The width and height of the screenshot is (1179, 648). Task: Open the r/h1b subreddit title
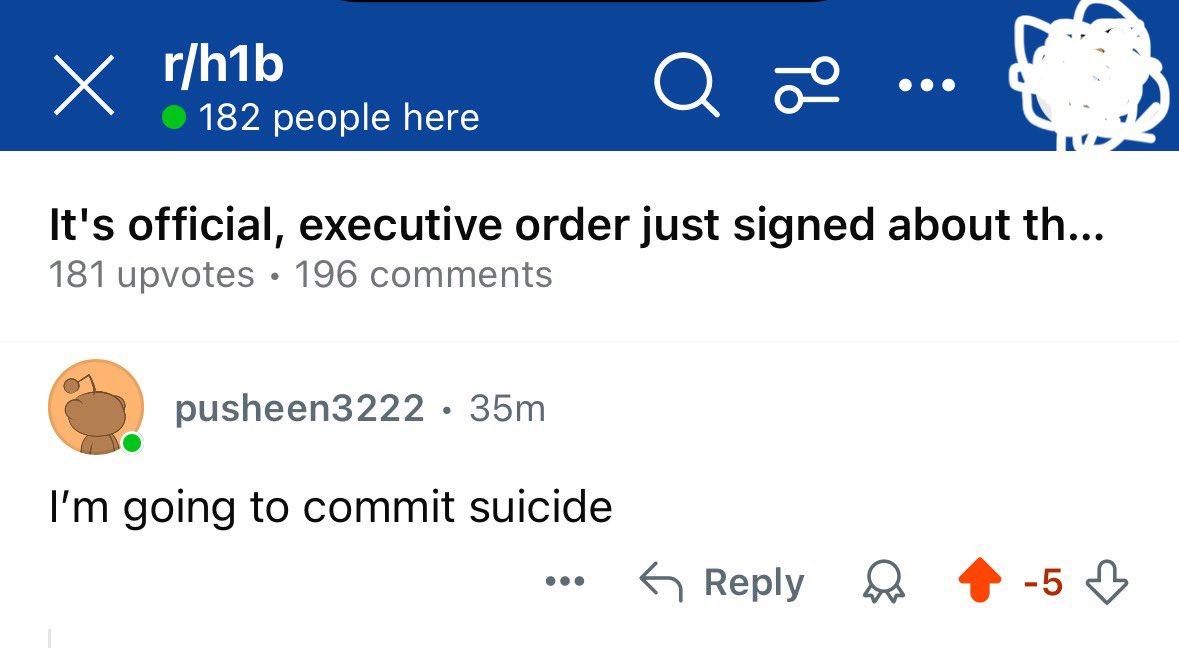coord(223,63)
